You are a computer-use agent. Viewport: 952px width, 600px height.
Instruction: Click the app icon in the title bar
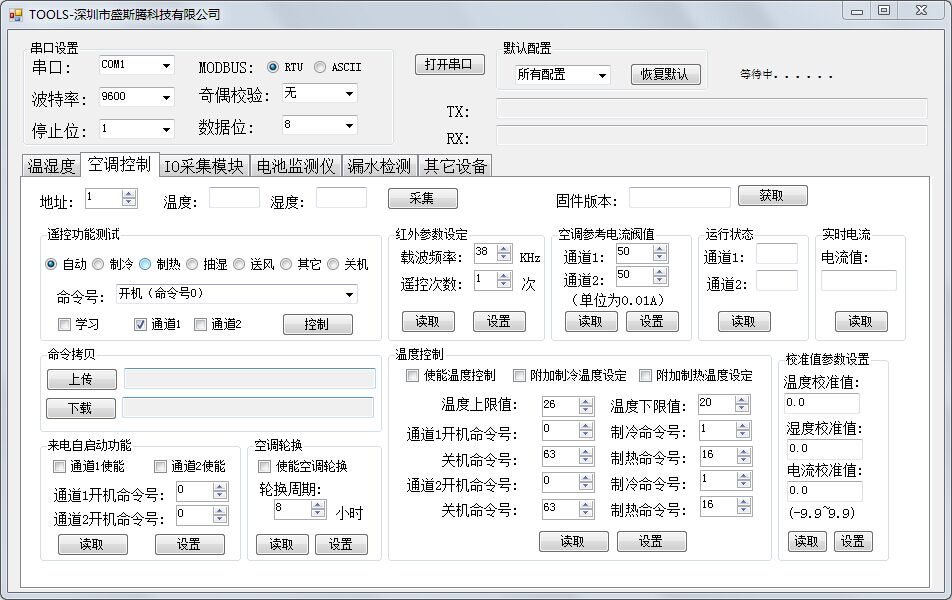click(15, 14)
